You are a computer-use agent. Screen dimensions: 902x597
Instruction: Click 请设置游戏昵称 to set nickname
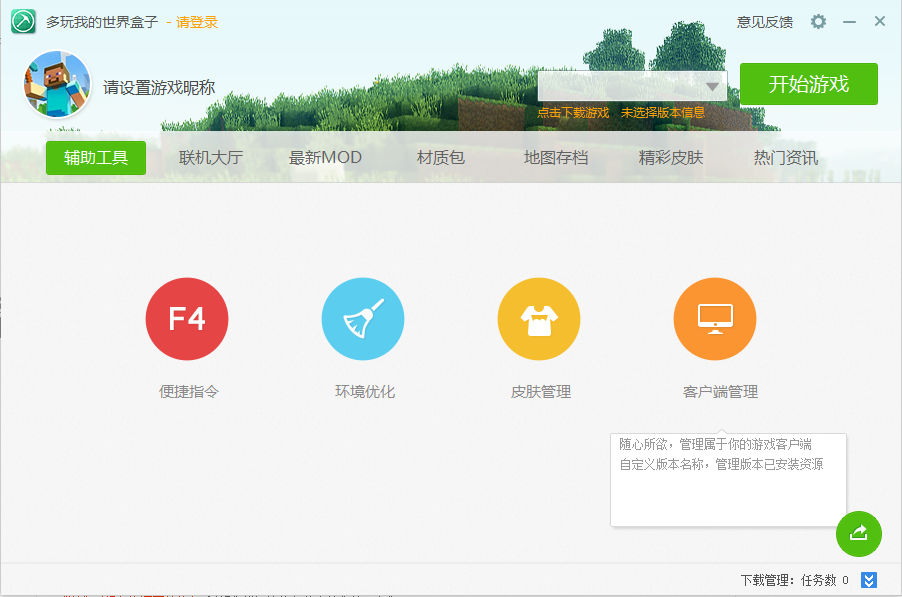159,87
